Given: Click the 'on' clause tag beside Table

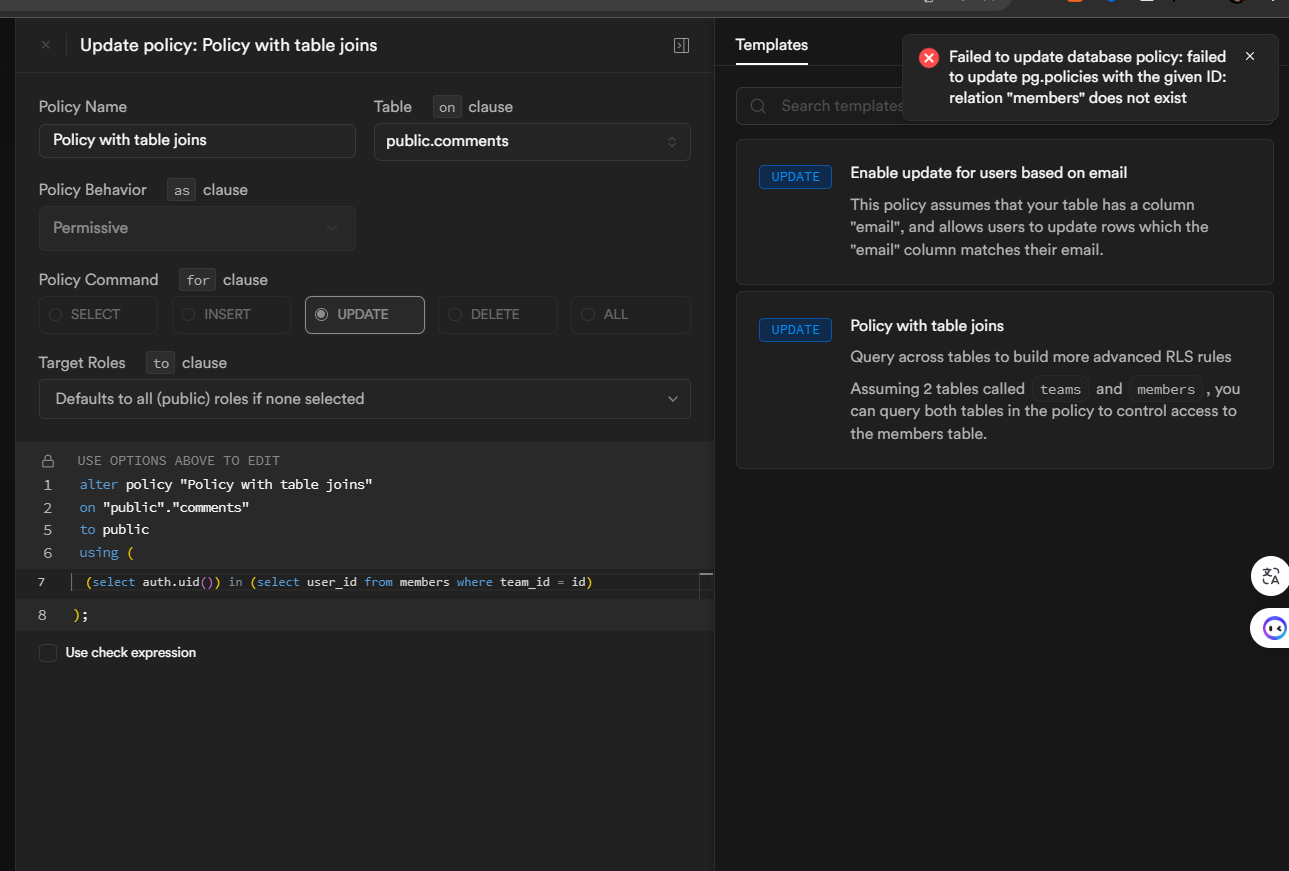Looking at the screenshot, I should tap(447, 107).
